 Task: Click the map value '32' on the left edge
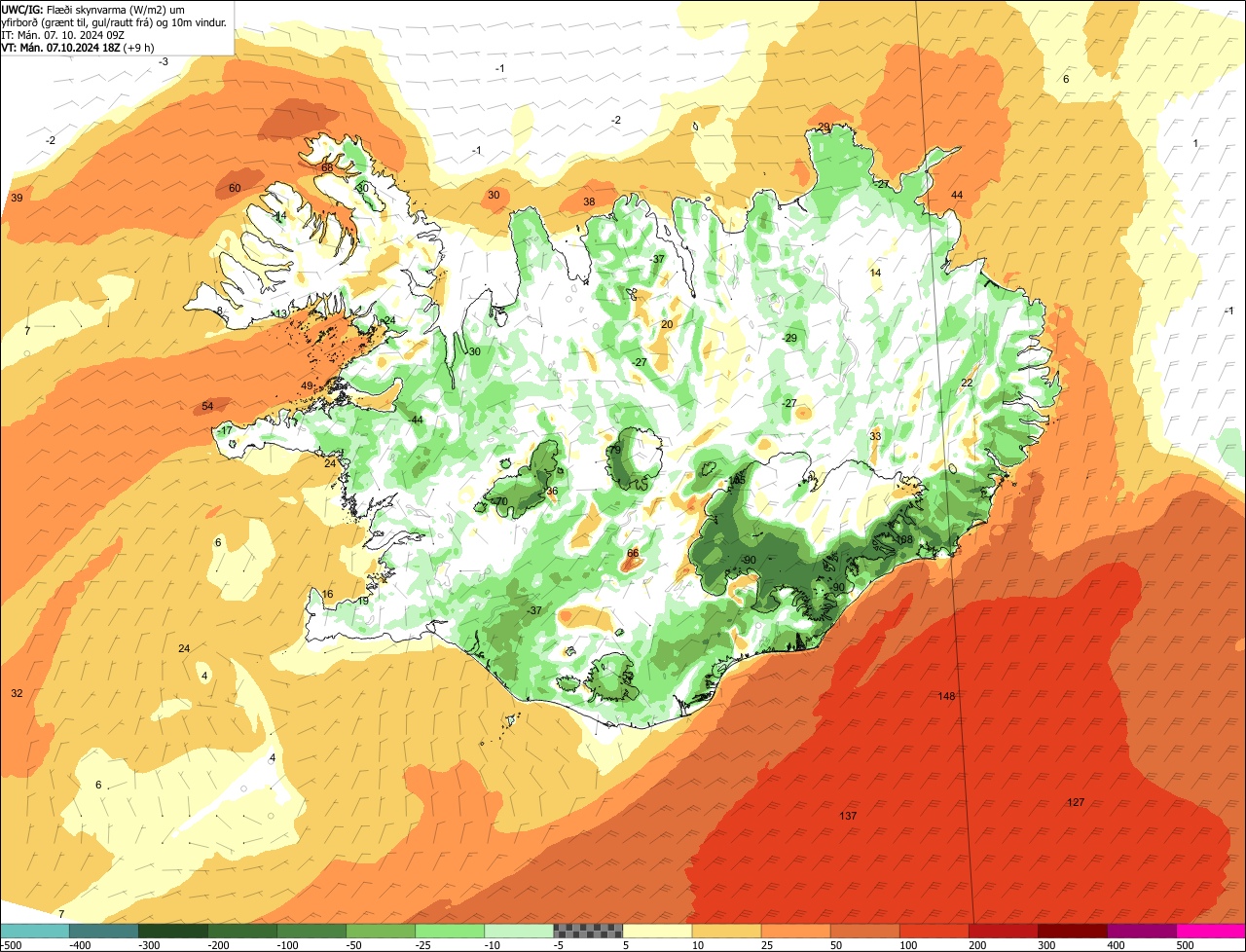click(x=17, y=693)
